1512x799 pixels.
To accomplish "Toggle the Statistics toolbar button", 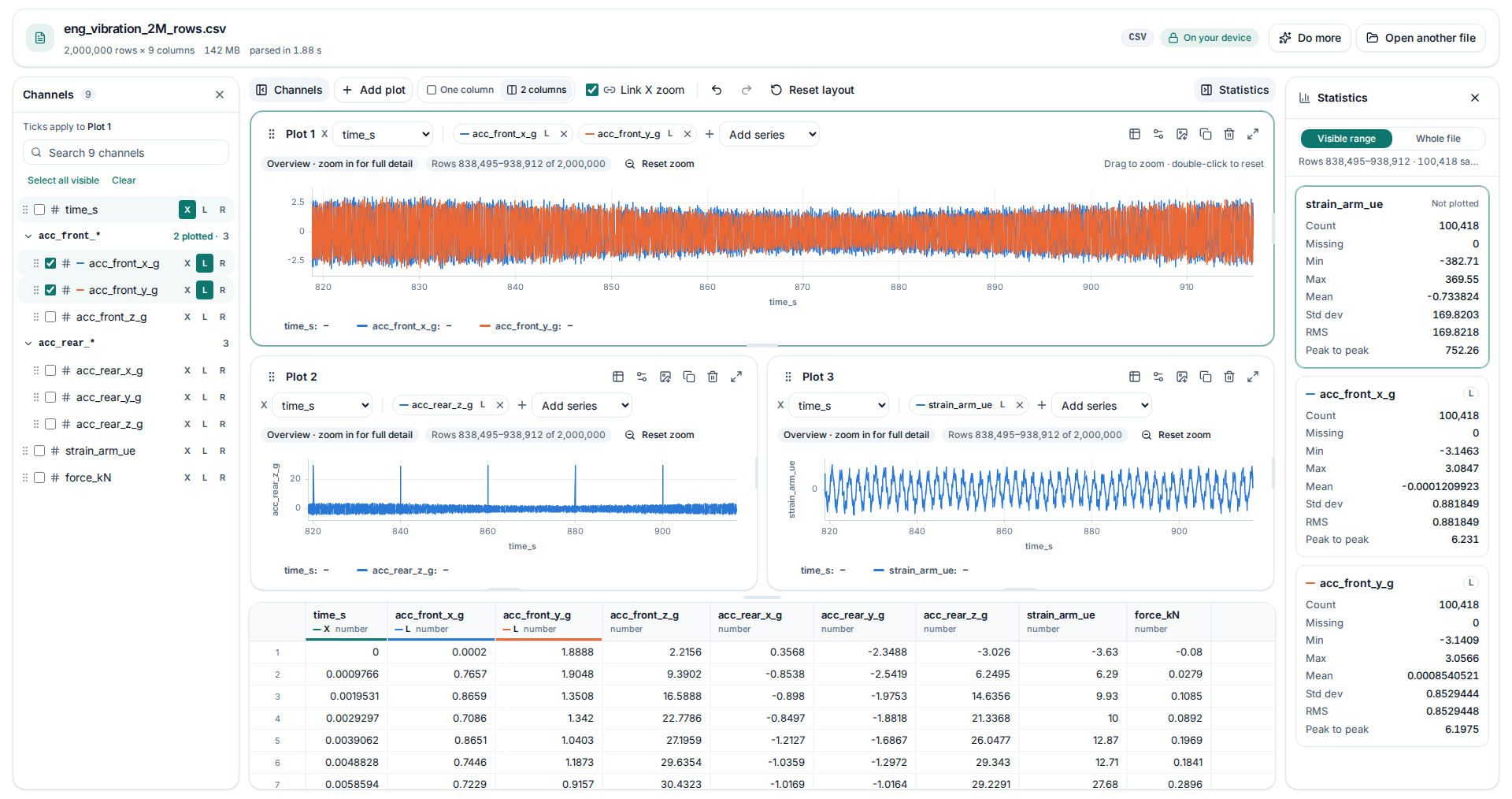I will tap(1235, 90).
